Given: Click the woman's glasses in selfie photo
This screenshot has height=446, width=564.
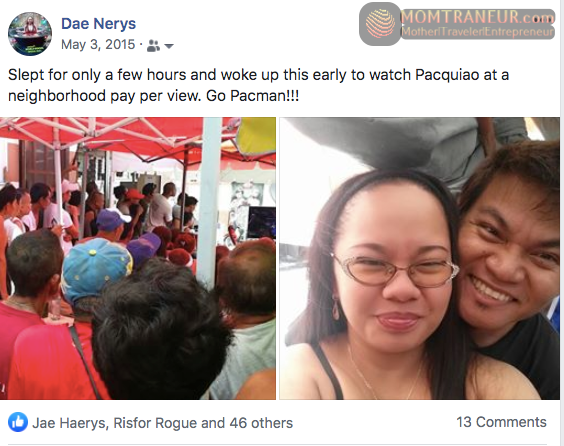Looking at the screenshot, I should click(395, 269).
